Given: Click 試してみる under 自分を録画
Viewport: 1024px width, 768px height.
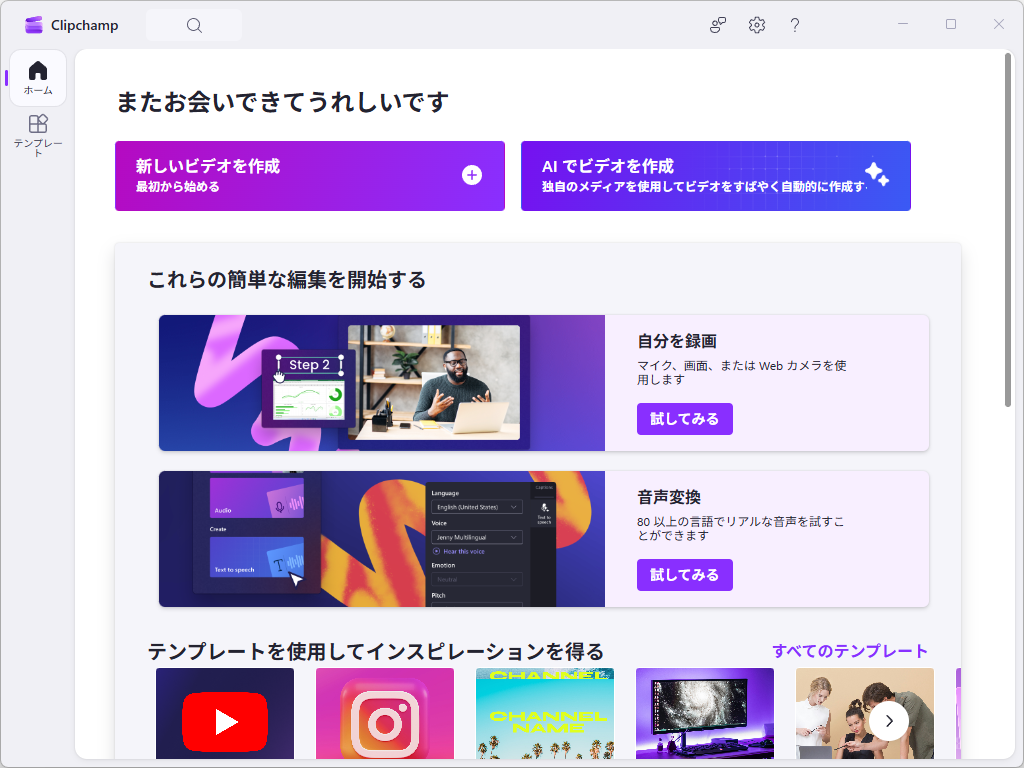Looking at the screenshot, I should 684,419.
